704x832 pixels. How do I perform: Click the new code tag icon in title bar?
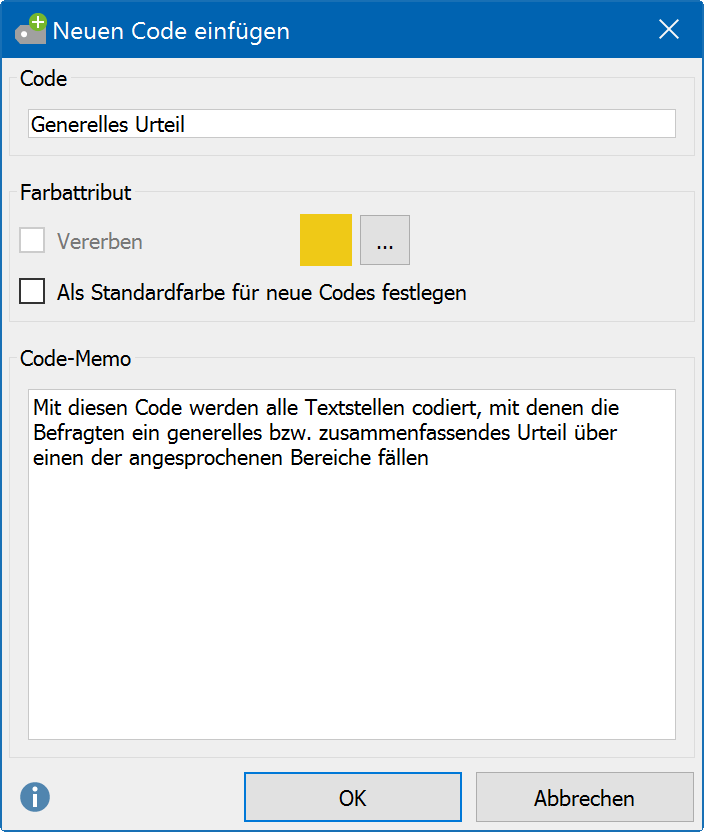point(30,29)
